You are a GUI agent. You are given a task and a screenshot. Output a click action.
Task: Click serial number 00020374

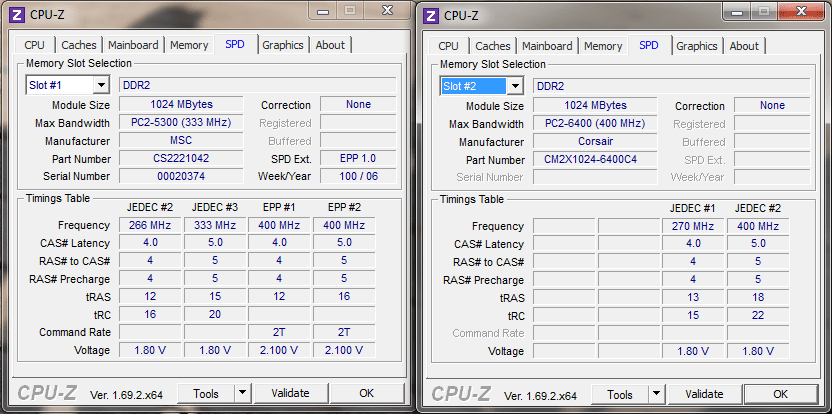181,176
